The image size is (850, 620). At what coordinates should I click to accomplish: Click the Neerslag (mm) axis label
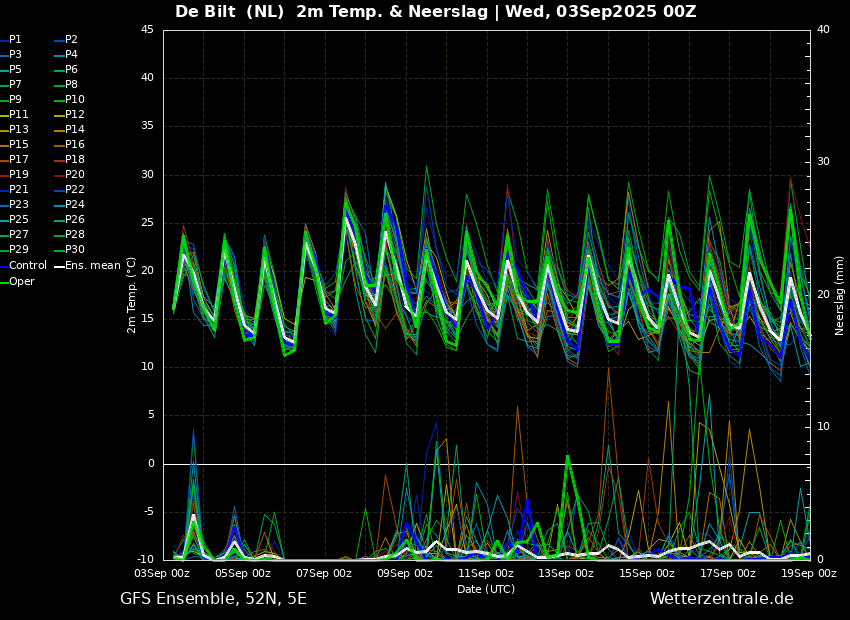tap(840, 295)
